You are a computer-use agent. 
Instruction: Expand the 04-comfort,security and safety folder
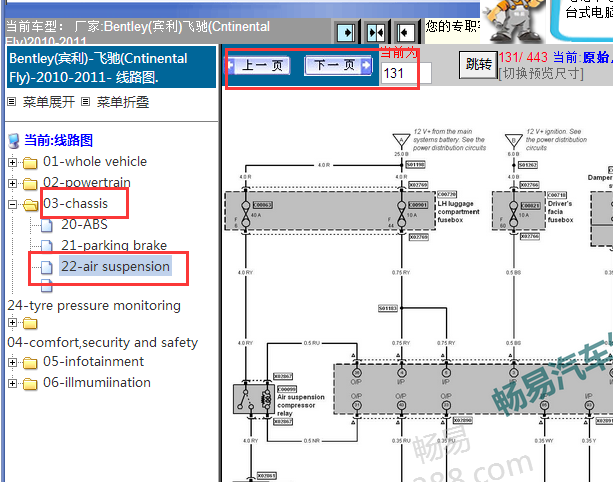pyautogui.click(x=13, y=323)
